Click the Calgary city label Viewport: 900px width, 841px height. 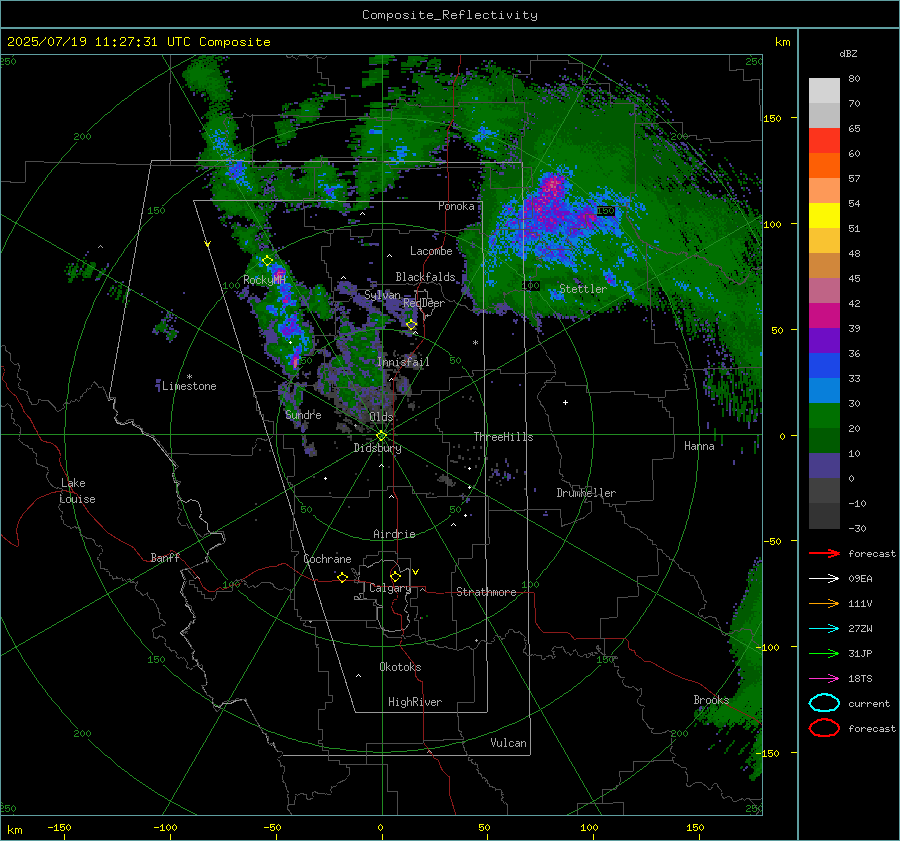tap(390, 588)
